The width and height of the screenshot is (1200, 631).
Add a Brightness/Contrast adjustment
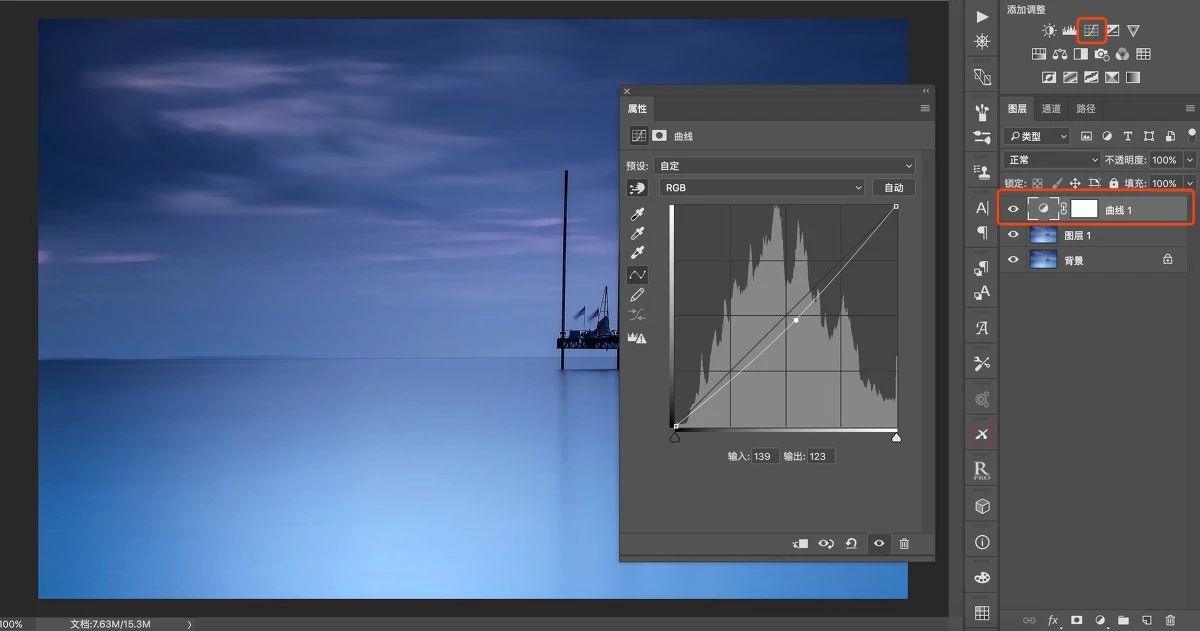(1049, 31)
